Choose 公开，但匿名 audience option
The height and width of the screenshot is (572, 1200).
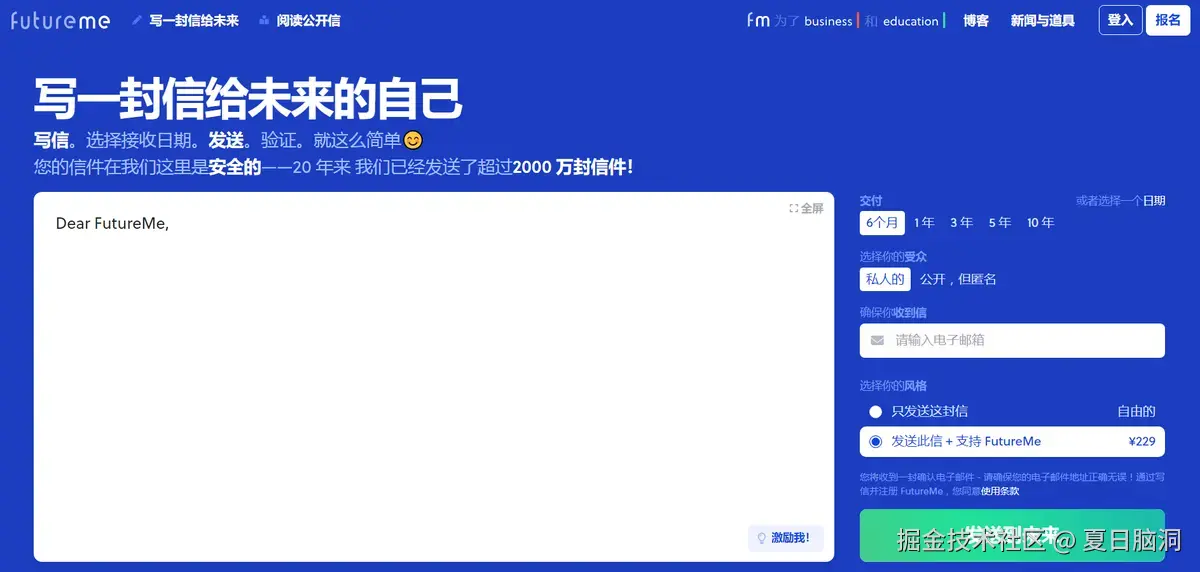coord(958,279)
